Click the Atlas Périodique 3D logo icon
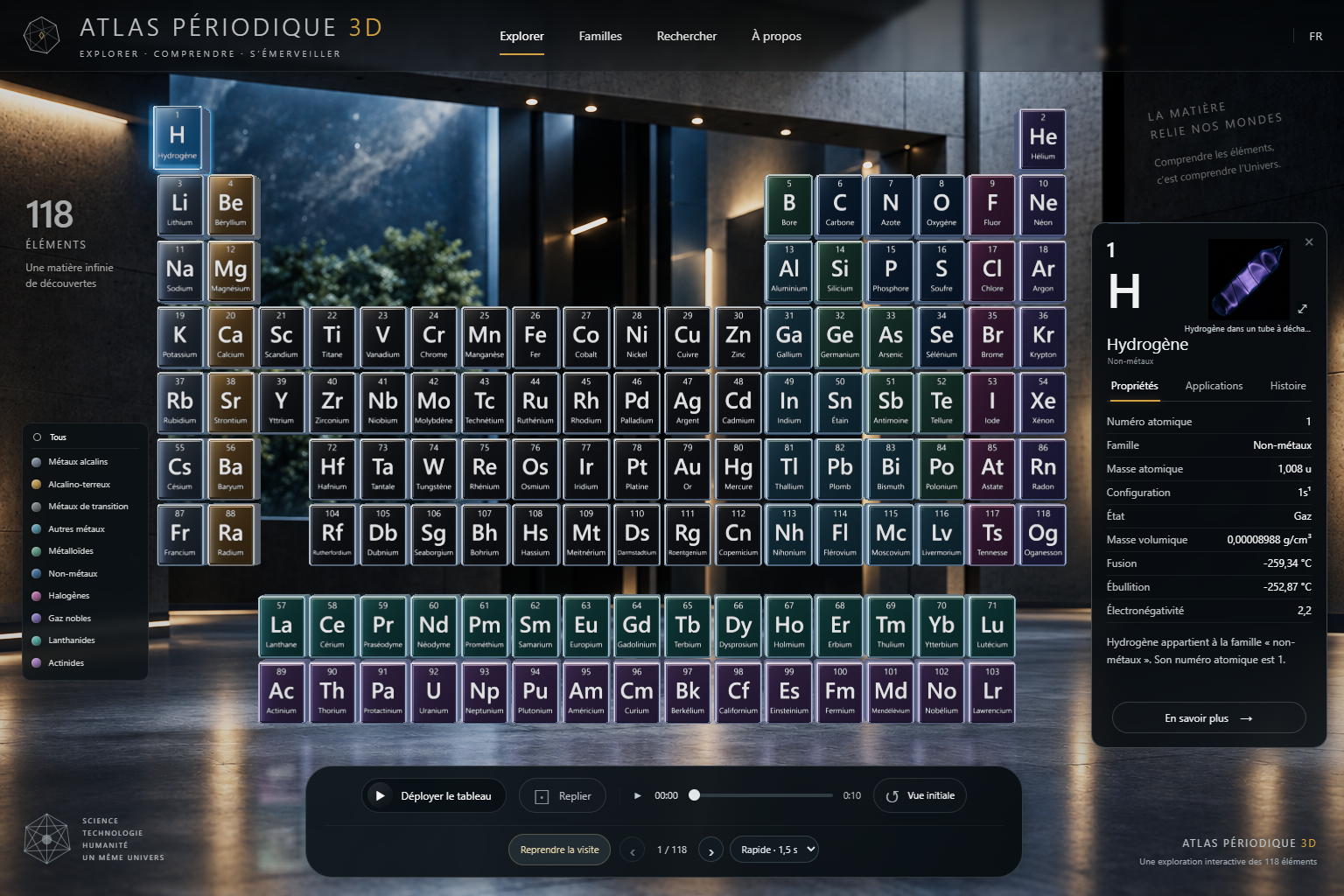Viewport: 1344px width, 896px height. 41,36
